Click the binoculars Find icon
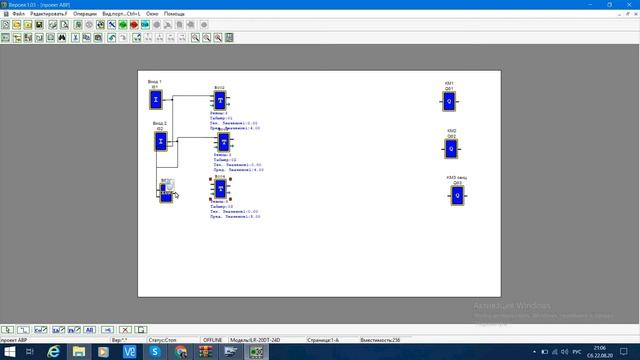 tap(62, 38)
